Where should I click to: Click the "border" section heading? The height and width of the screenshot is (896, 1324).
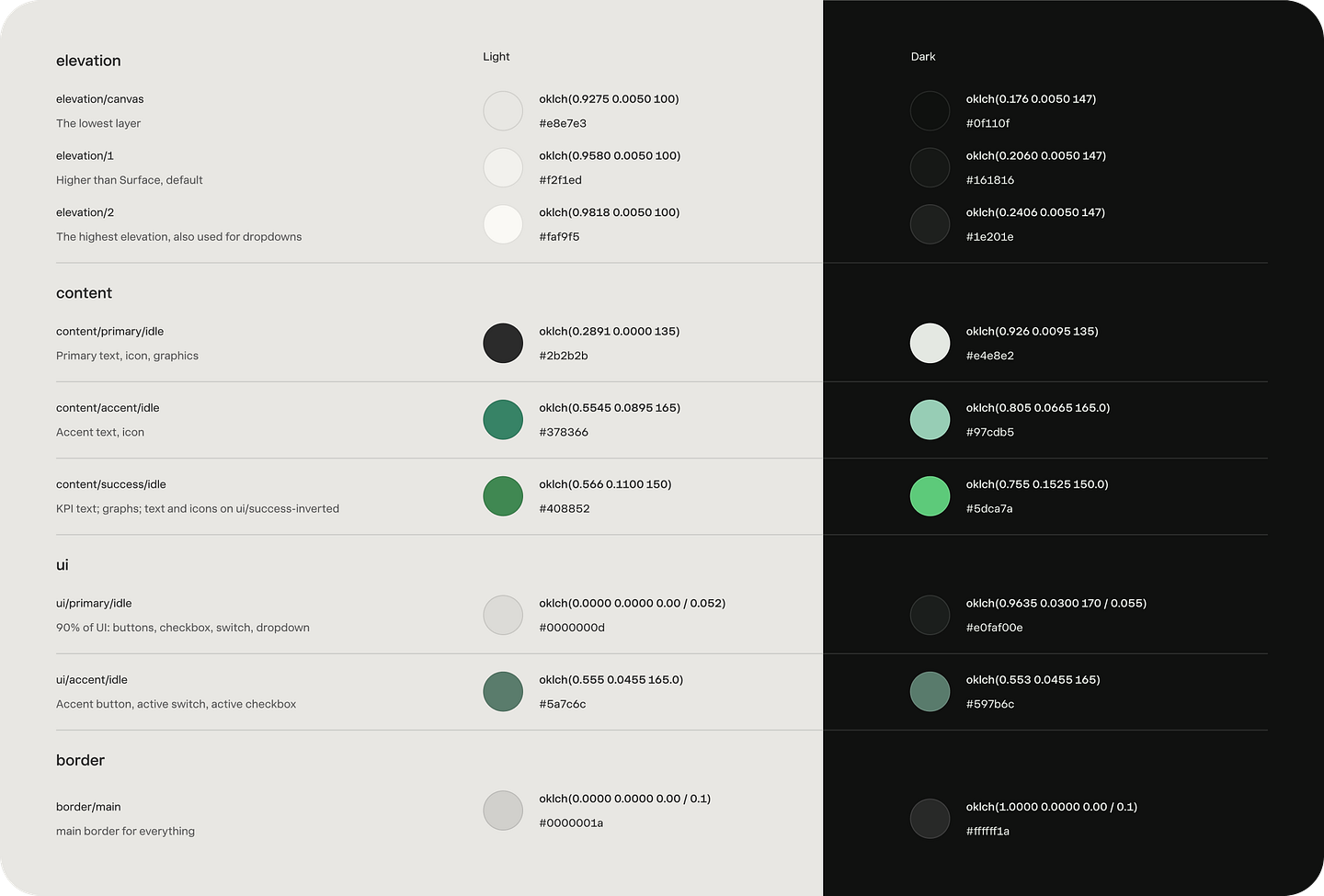coord(80,760)
